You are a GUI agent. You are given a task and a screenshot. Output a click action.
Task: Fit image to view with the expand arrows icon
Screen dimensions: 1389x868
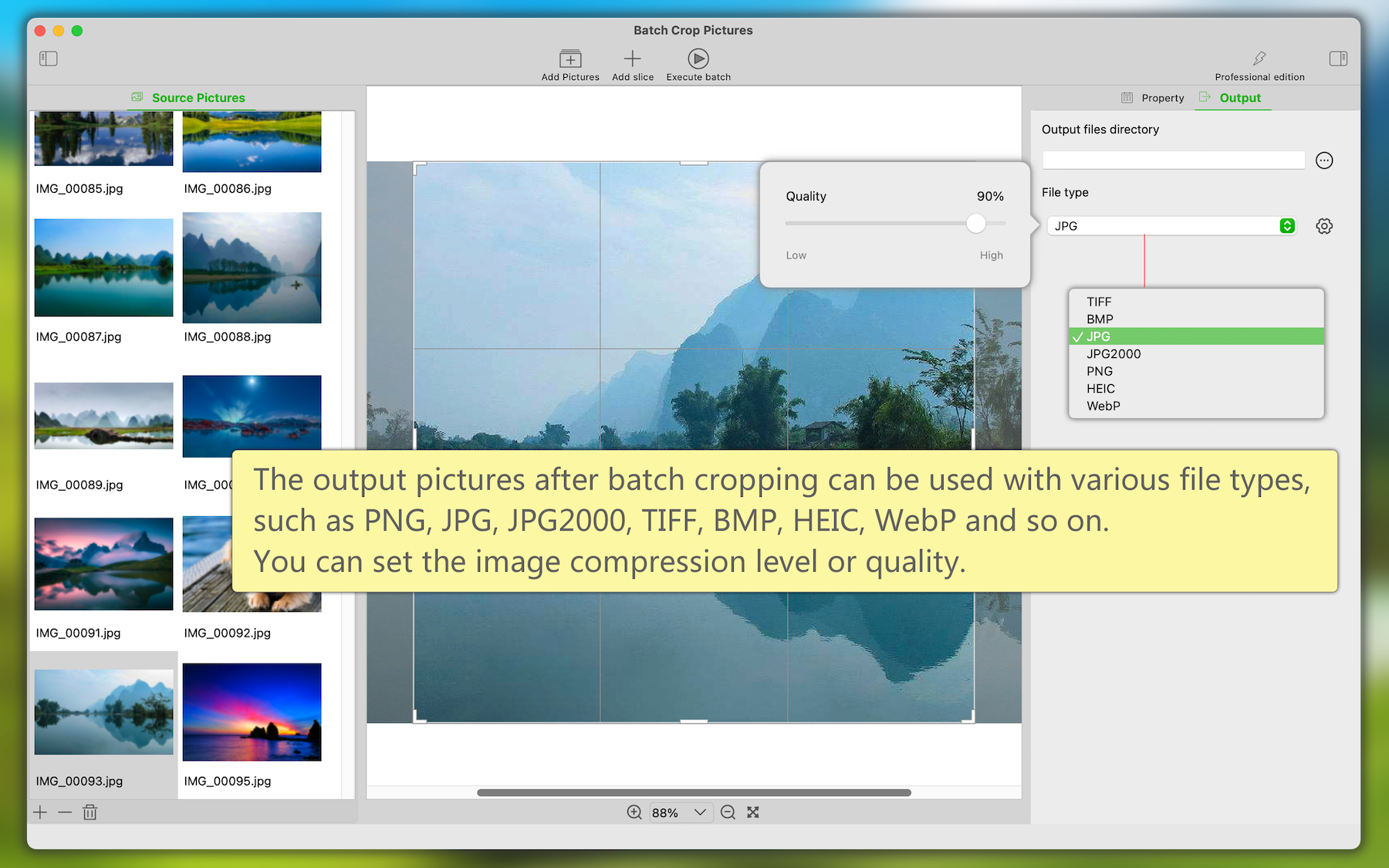coord(753,812)
